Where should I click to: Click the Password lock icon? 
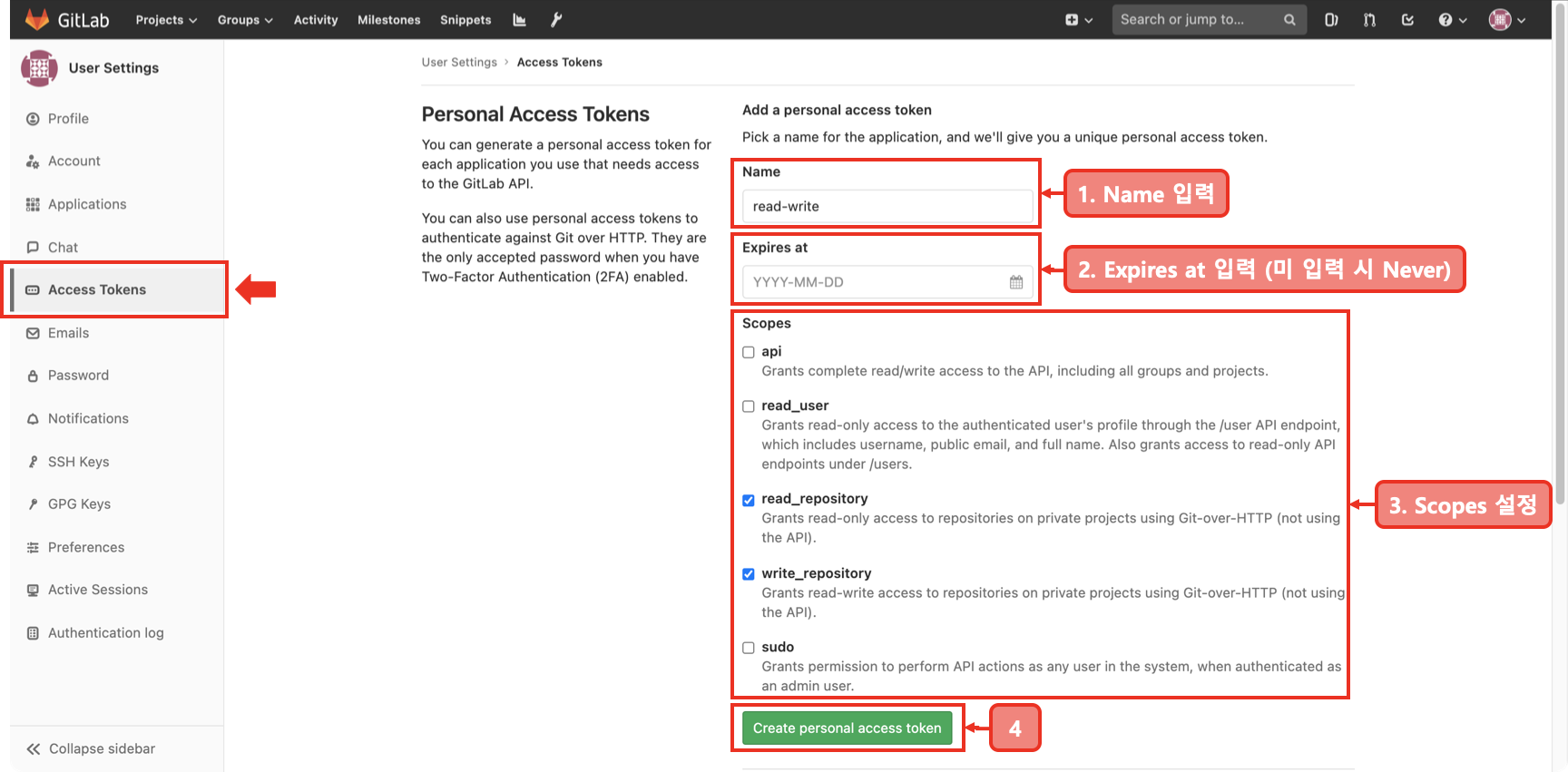tap(33, 376)
